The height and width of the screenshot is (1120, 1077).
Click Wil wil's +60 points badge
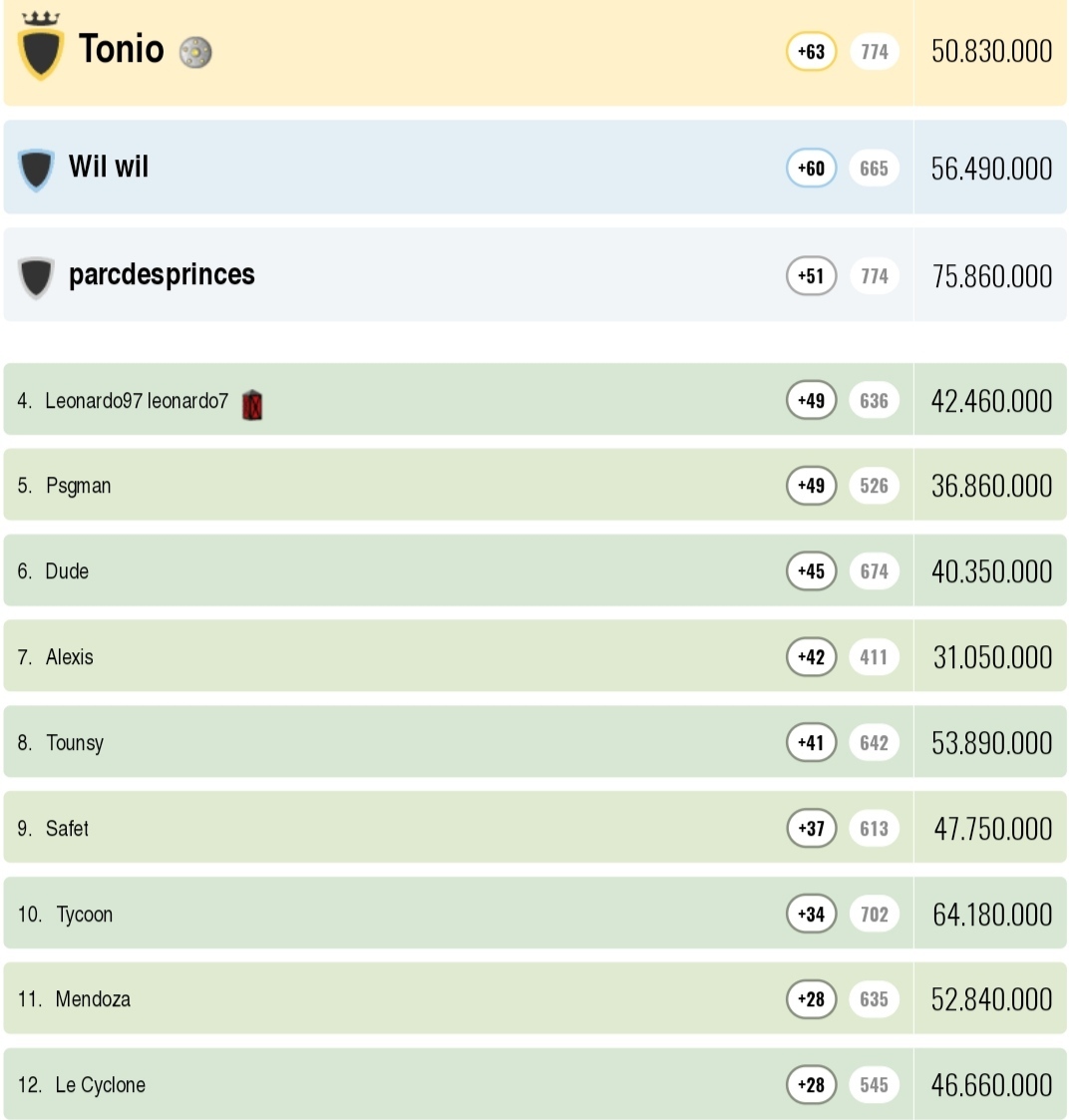pos(811,169)
